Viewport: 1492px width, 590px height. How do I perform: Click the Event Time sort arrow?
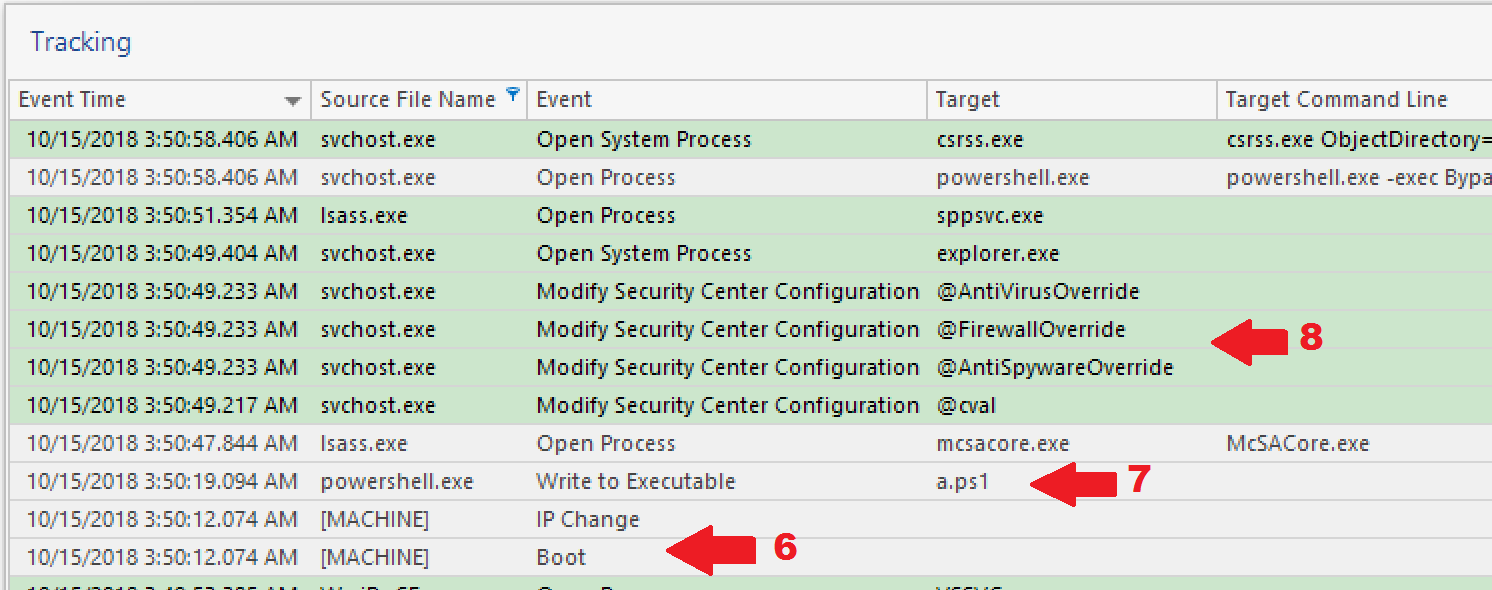pos(292,101)
